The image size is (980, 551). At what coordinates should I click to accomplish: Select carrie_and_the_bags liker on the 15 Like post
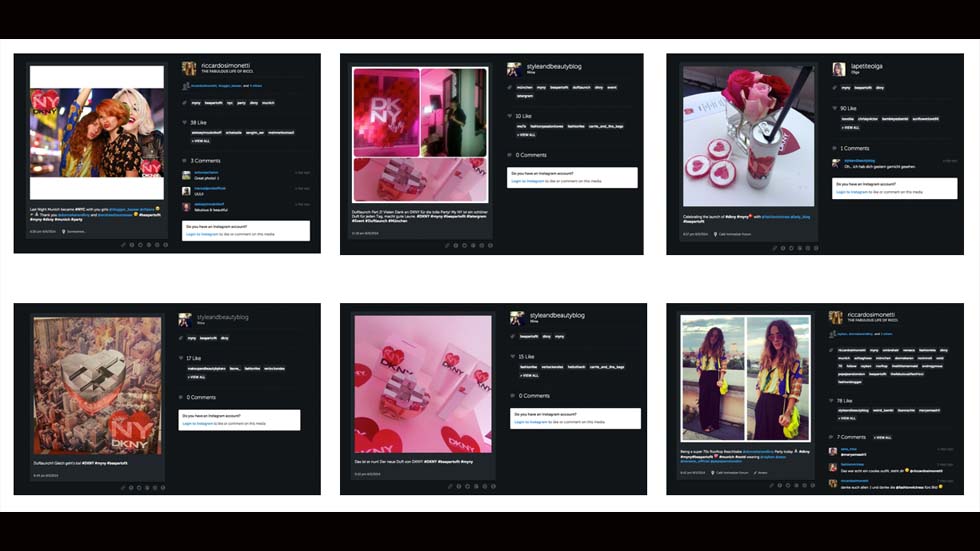point(606,367)
